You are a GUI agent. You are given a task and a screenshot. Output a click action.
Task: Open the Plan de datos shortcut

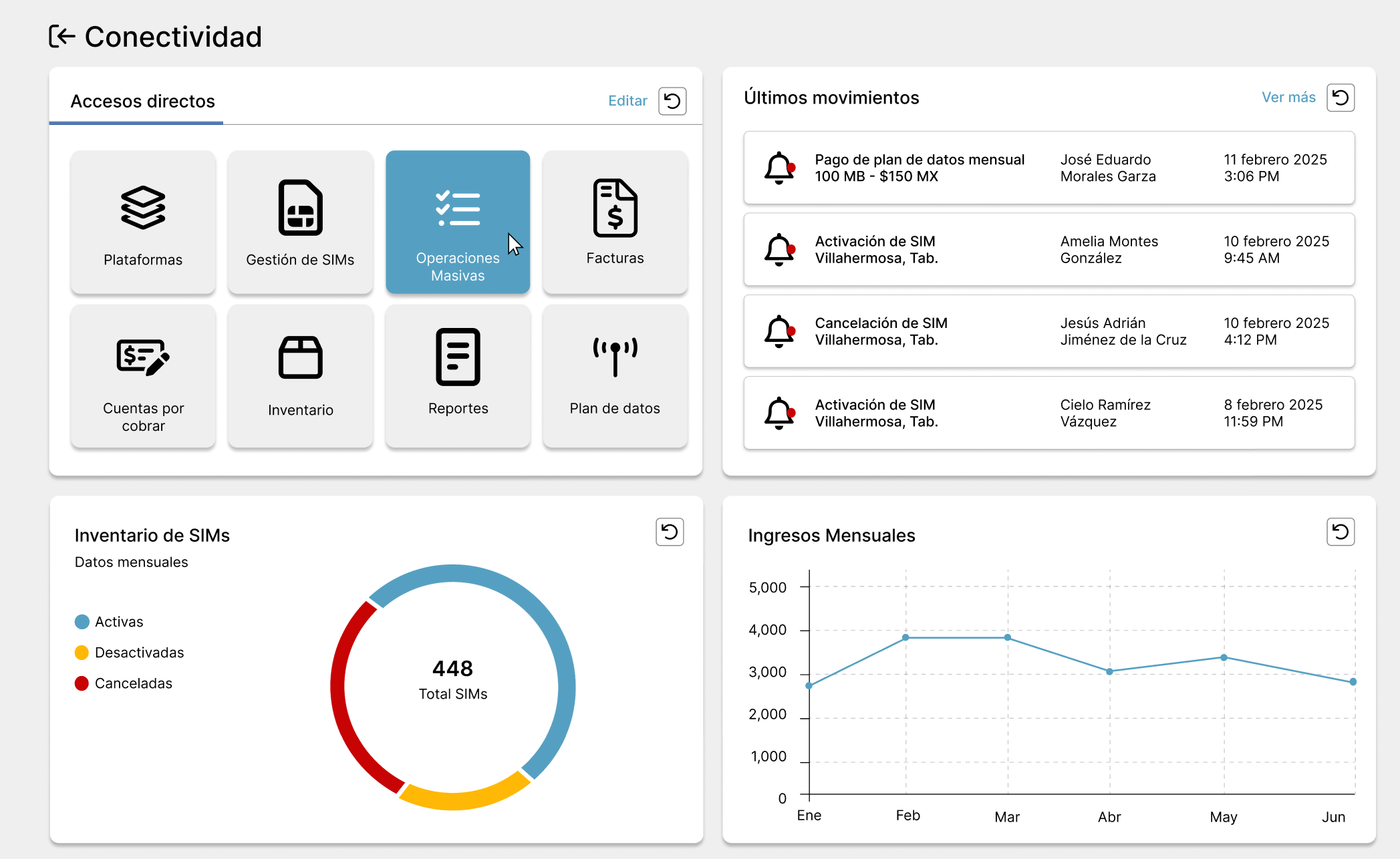[615, 376]
